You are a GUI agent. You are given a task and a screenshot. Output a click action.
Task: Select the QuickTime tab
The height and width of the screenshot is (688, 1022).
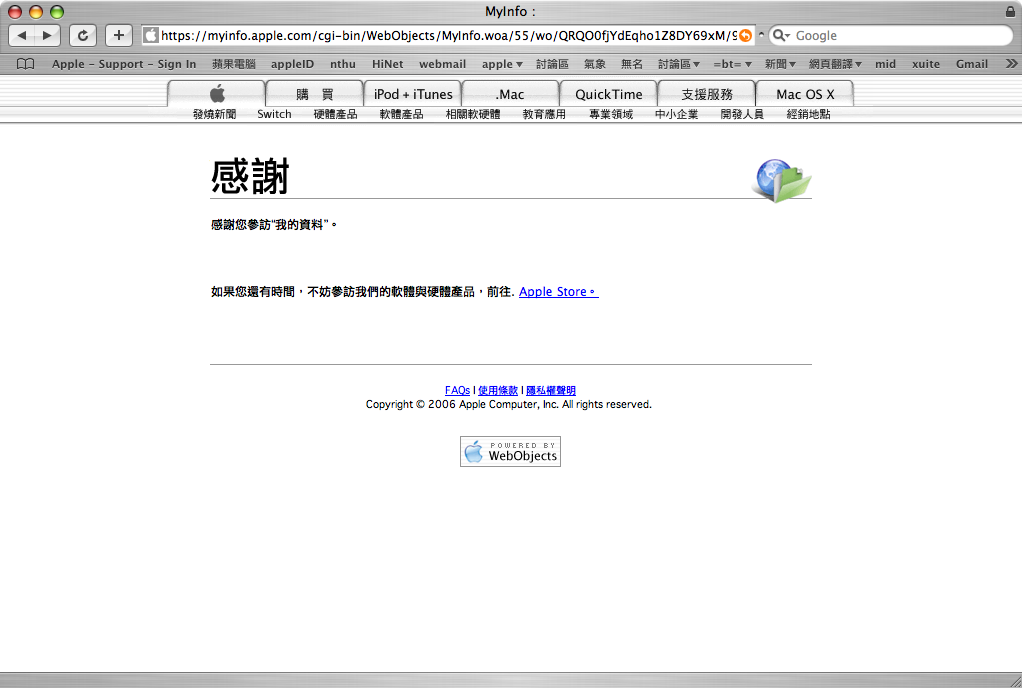click(x=608, y=94)
